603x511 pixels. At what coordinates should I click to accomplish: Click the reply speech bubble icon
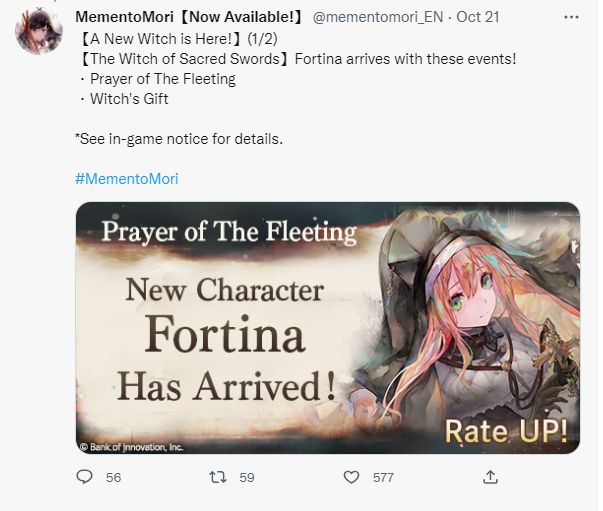click(x=84, y=478)
